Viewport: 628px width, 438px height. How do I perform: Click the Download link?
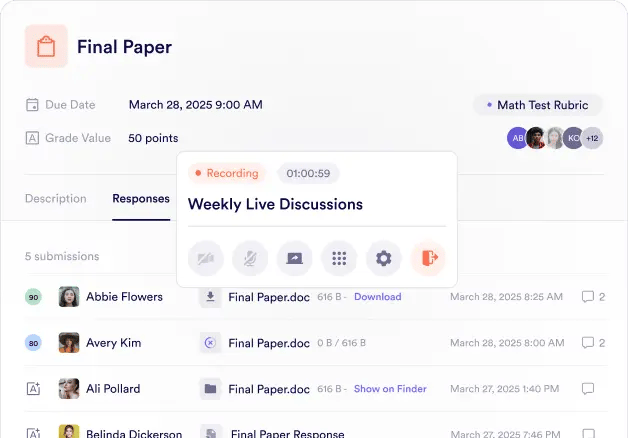click(x=377, y=297)
